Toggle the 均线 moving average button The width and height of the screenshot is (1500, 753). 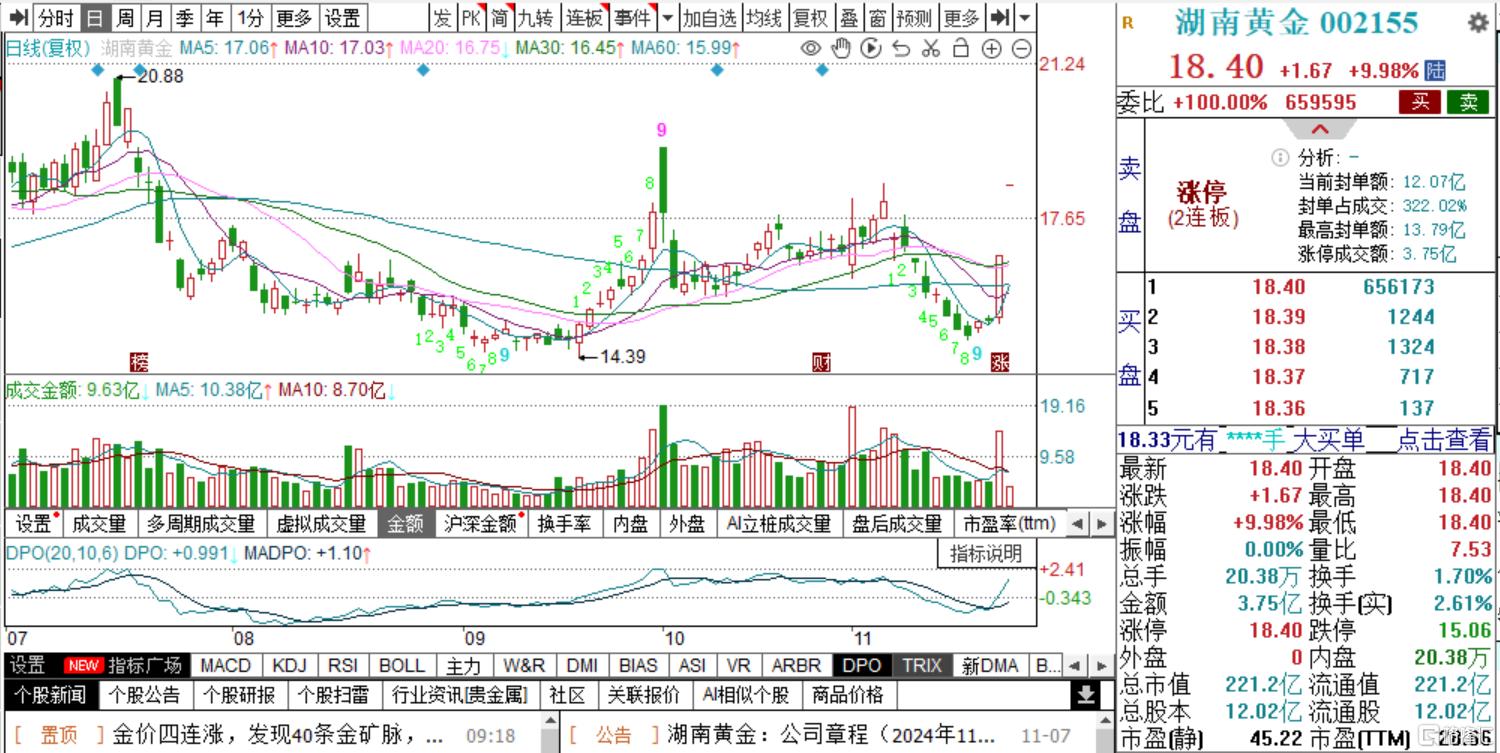(x=764, y=17)
